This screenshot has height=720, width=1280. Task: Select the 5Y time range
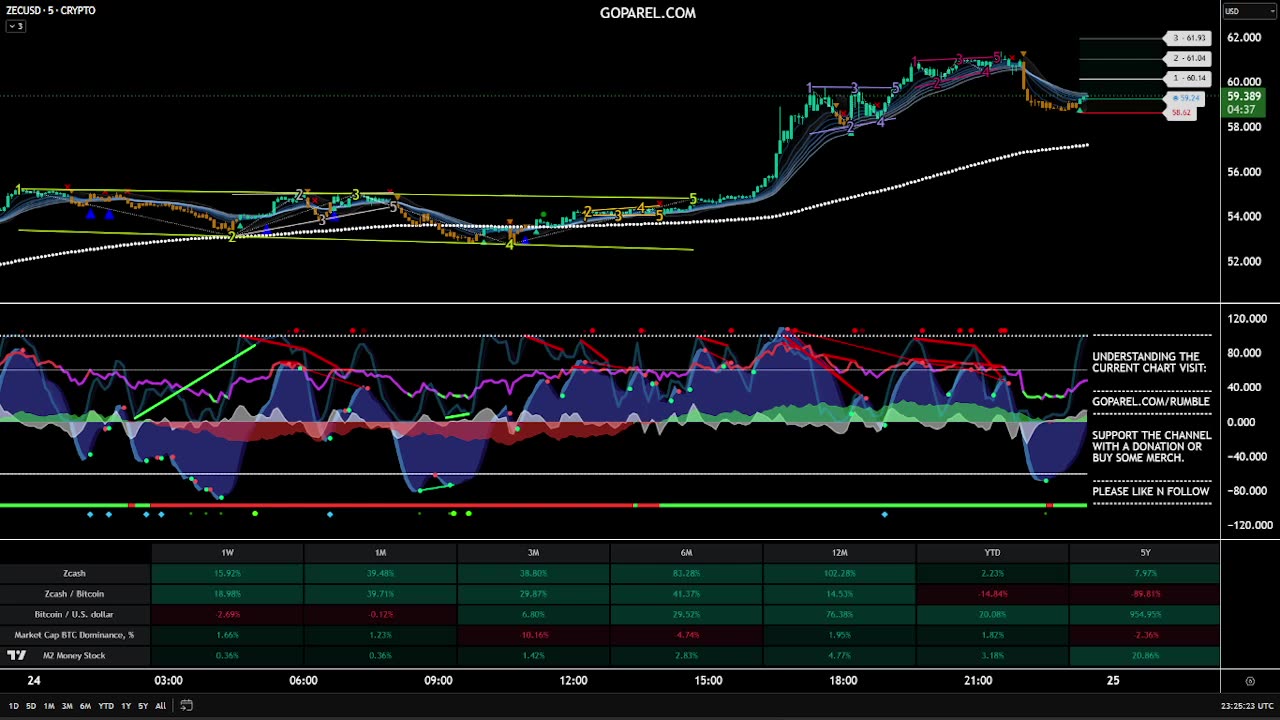(143, 706)
